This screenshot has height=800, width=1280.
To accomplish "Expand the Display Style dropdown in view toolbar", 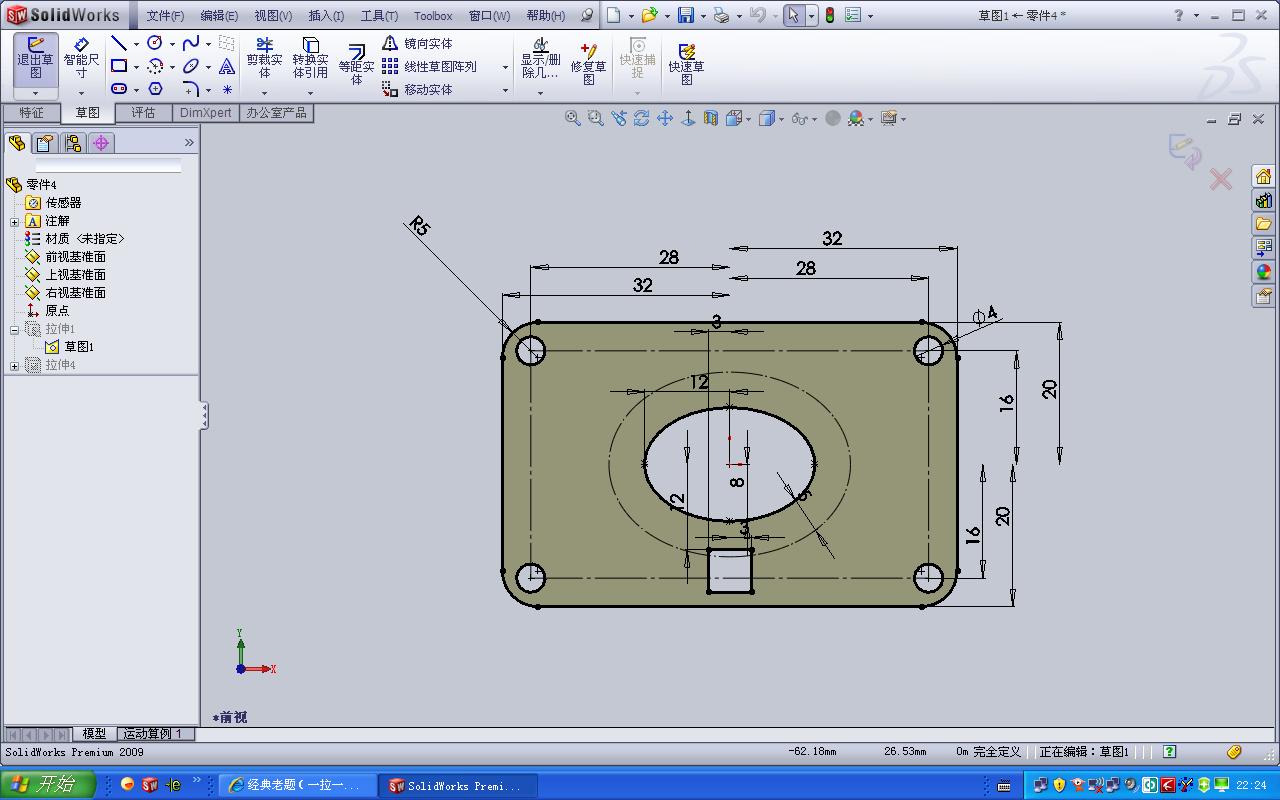I will pos(782,118).
